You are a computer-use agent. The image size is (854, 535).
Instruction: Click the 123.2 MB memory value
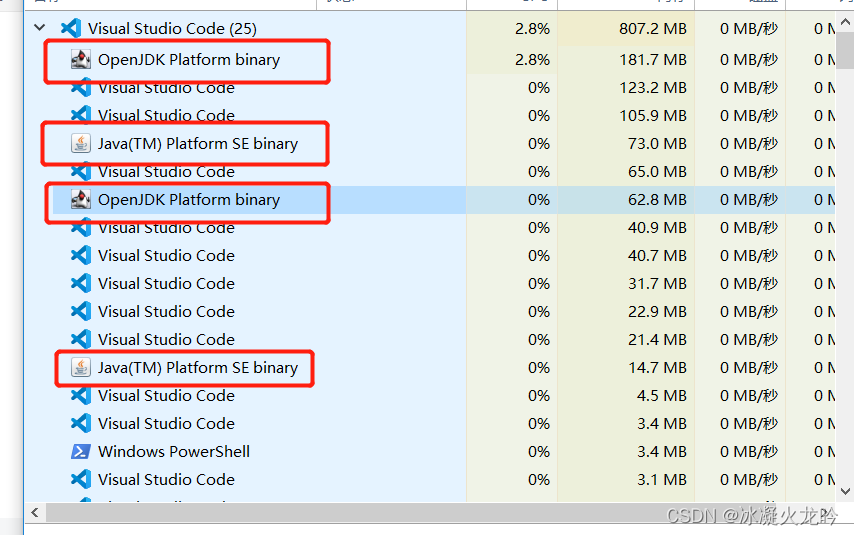click(x=652, y=87)
